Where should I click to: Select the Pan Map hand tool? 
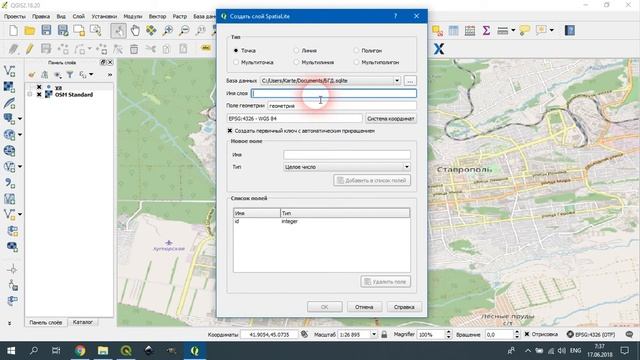tap(135, 31)
